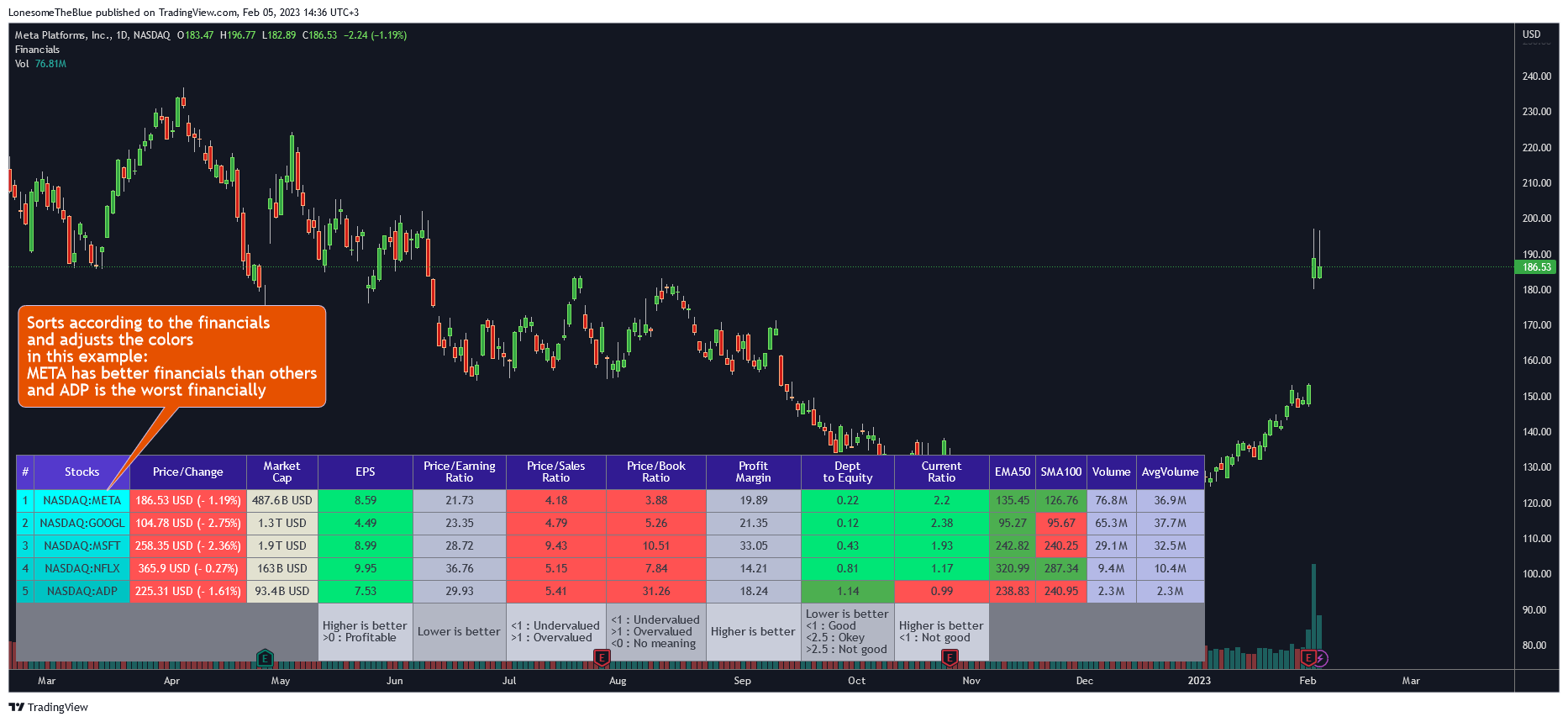Screen dimensions: 1568x722
Task: Click the SMA100 value 287.34
Action: 1061,569
